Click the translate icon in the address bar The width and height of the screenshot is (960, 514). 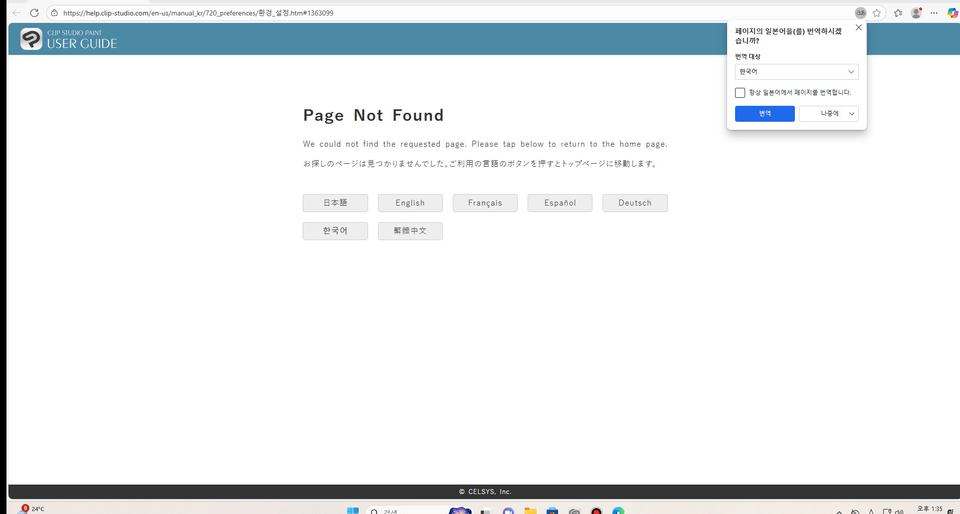860,13
